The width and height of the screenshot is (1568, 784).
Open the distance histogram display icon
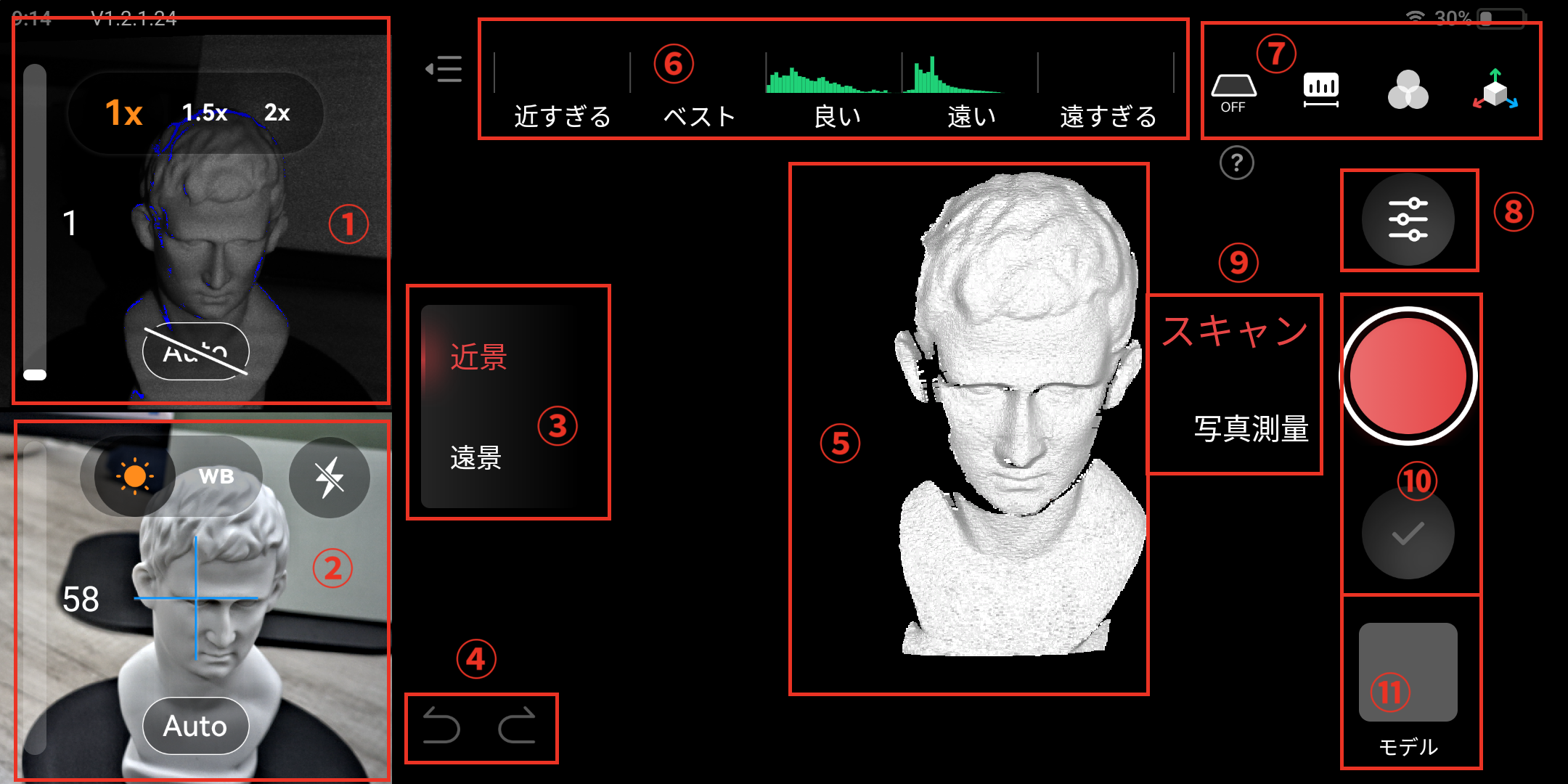(x=1321, y=90)
